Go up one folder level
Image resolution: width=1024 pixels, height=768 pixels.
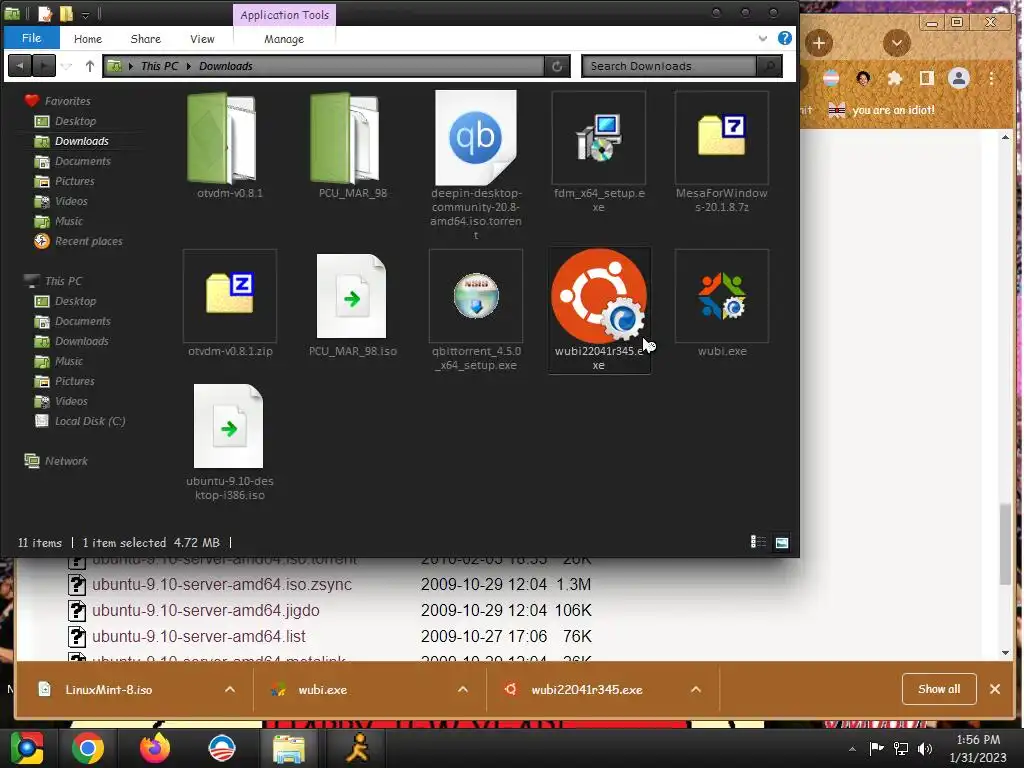89,66
